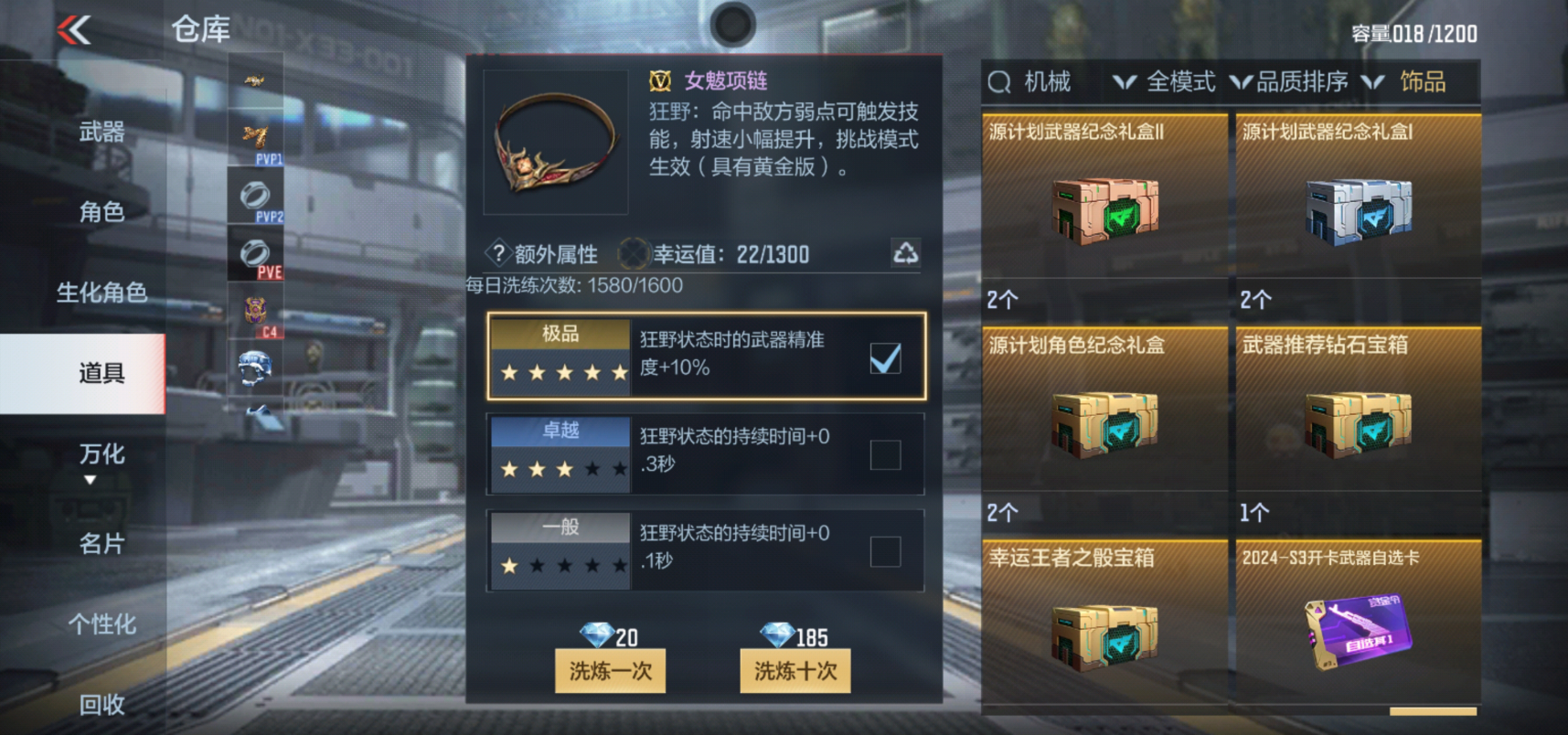Viewport: 1568px width, 735px height.
Task: Select the PVP1 item slot icon
Action: [x=255, y=139]
